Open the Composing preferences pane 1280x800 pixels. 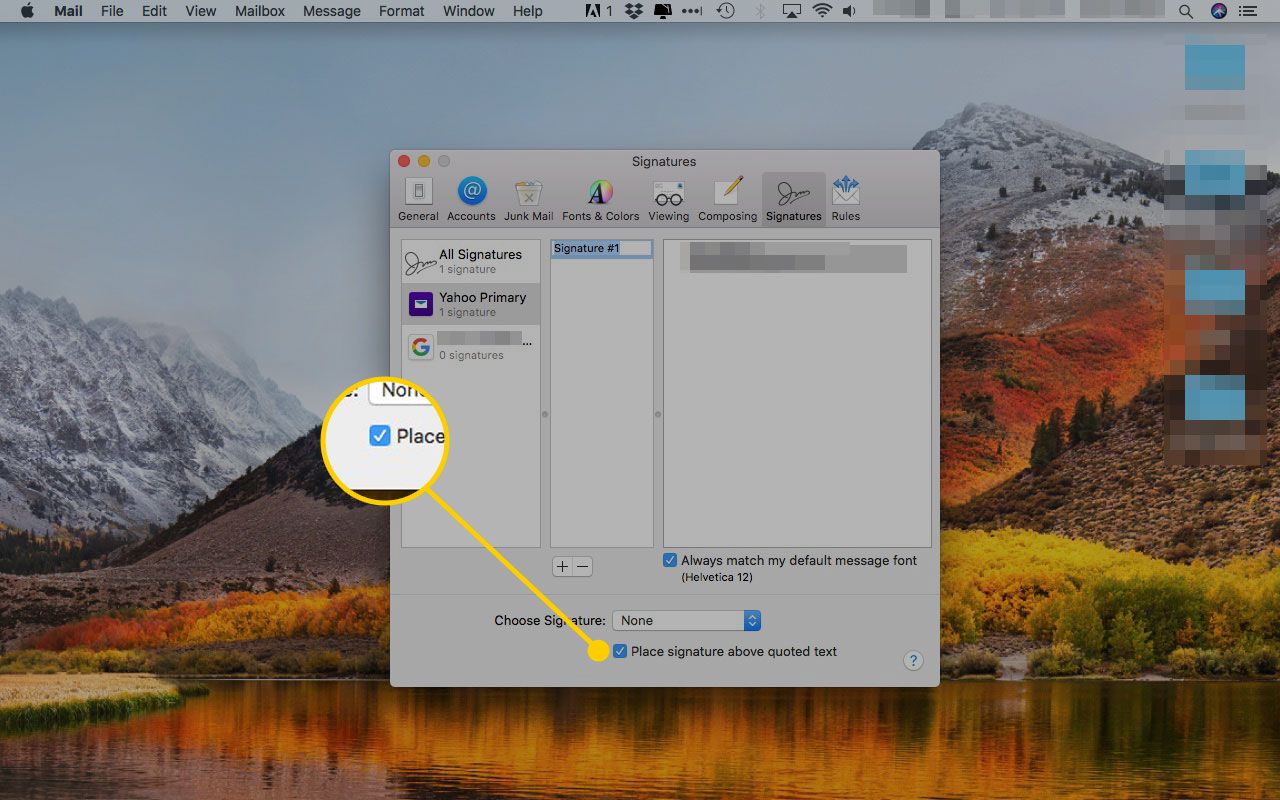point(727,199)
